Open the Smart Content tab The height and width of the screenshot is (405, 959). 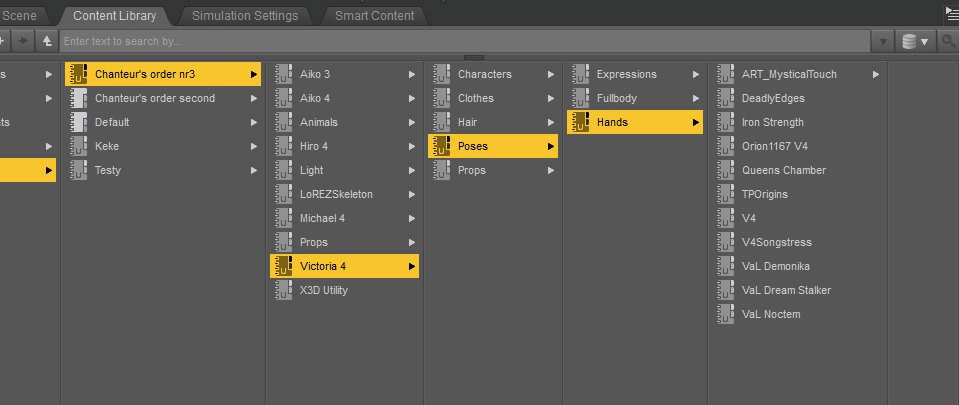pos(374,16)
